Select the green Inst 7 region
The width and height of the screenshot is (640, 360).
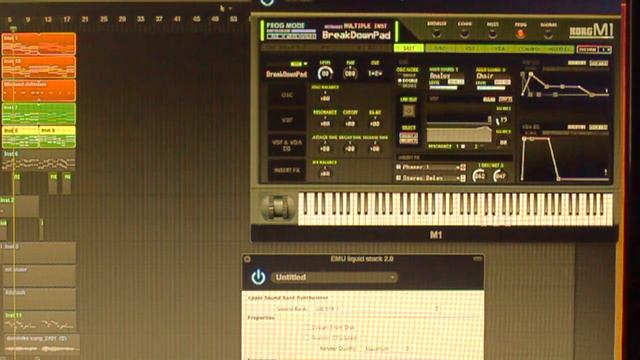(x=39, y=114)
